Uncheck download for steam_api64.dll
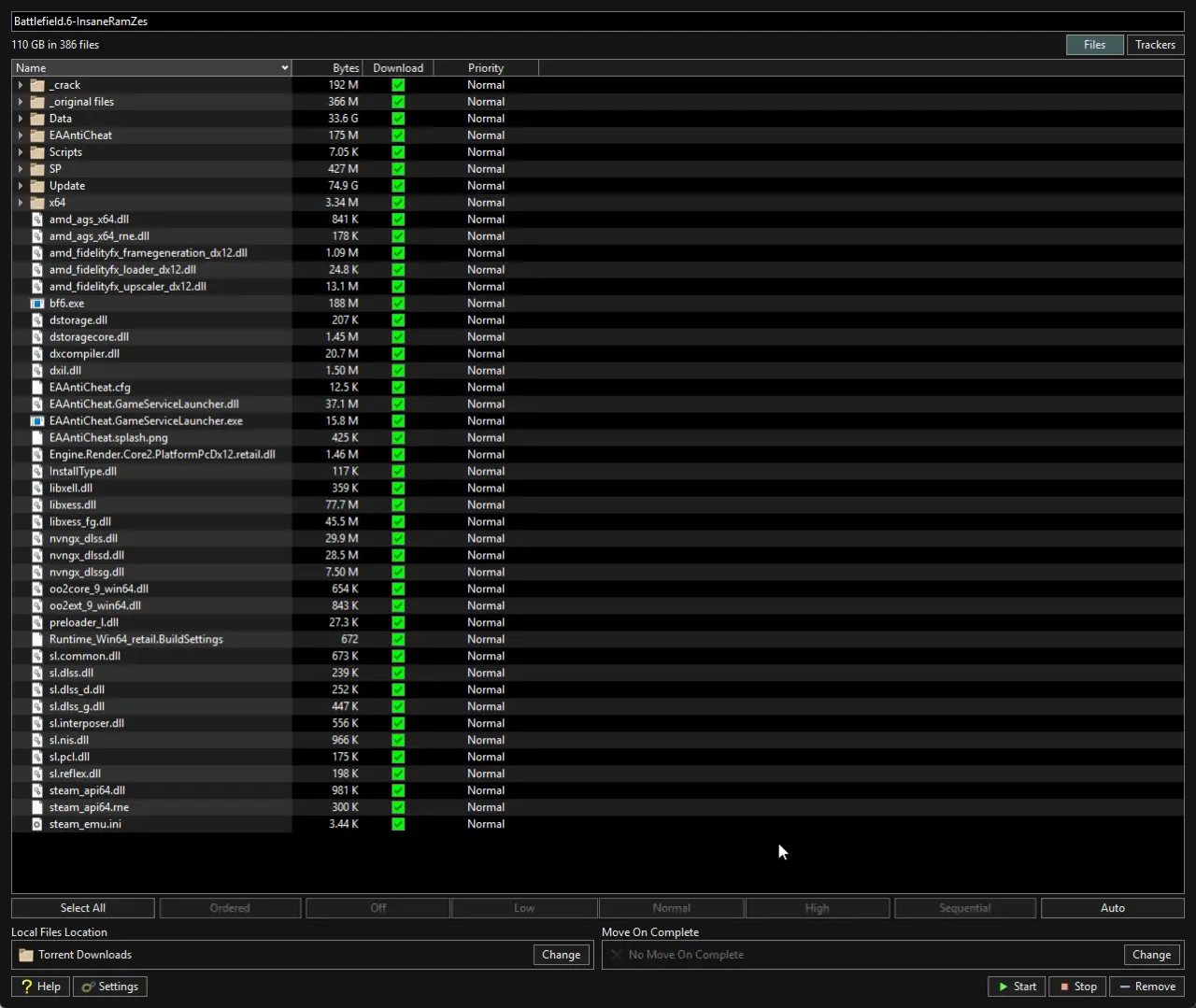1196x1008 pixels. click(398, 791)
